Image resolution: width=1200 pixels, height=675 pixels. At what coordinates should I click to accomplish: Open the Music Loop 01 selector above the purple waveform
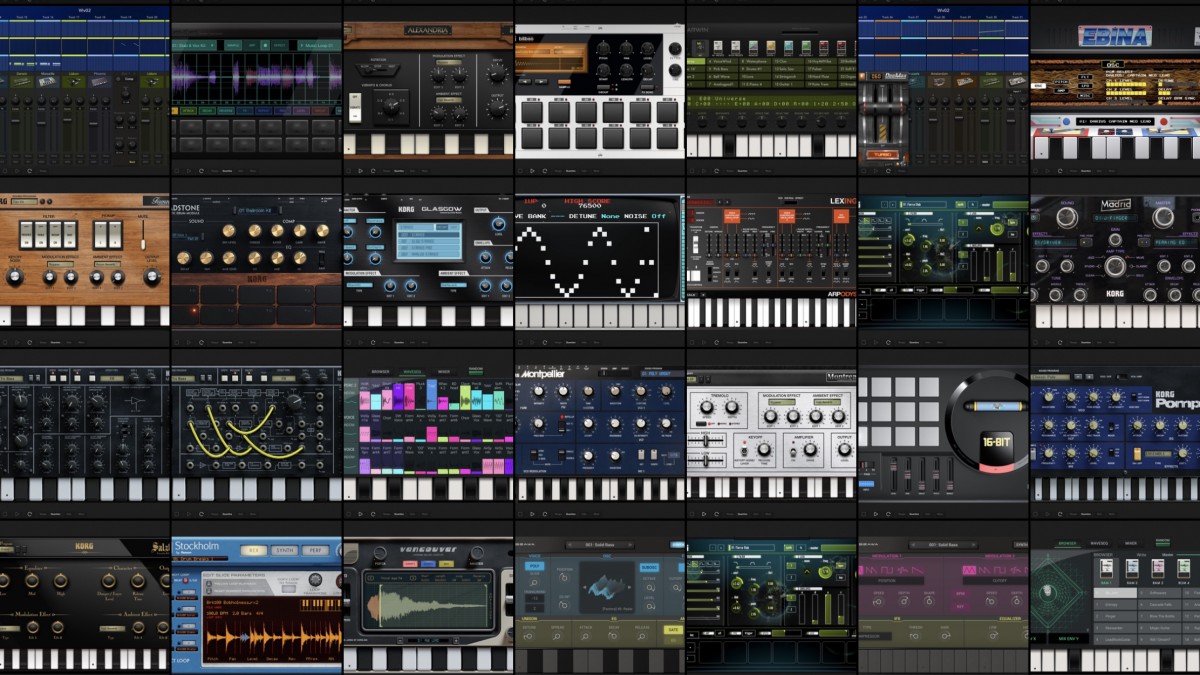(x=320, y=45)
